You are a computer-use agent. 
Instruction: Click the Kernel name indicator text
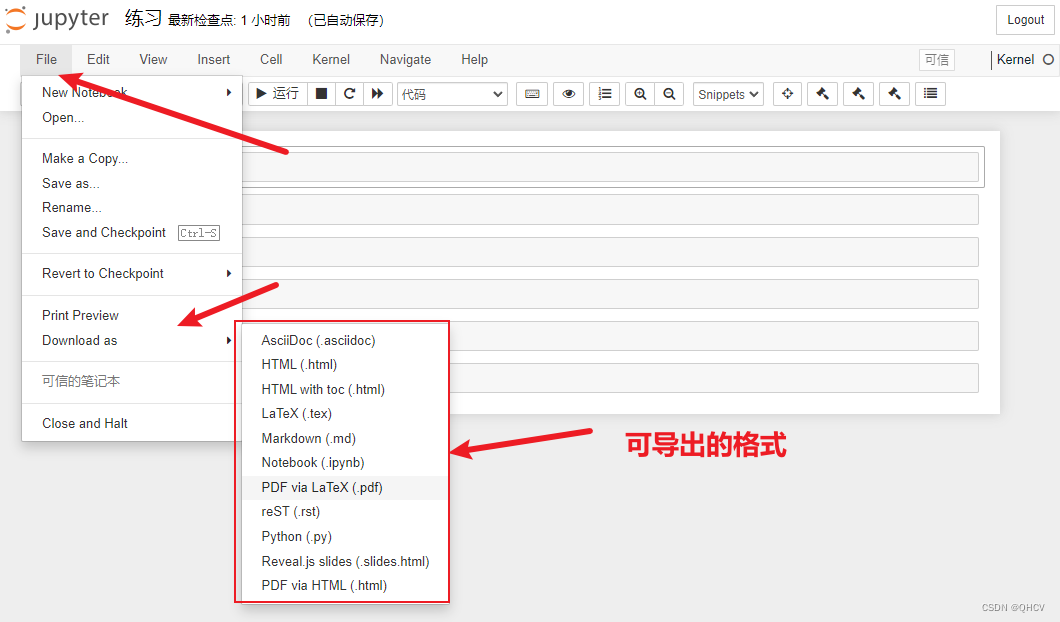(x=1015, y=59)
